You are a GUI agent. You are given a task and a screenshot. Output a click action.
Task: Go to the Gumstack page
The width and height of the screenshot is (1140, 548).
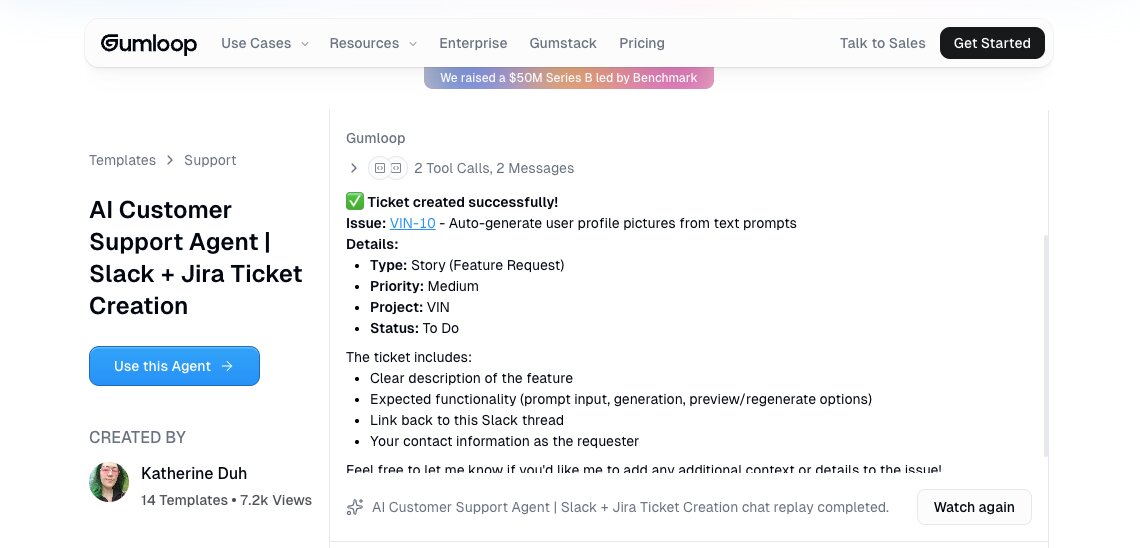(x=563, y=44)
